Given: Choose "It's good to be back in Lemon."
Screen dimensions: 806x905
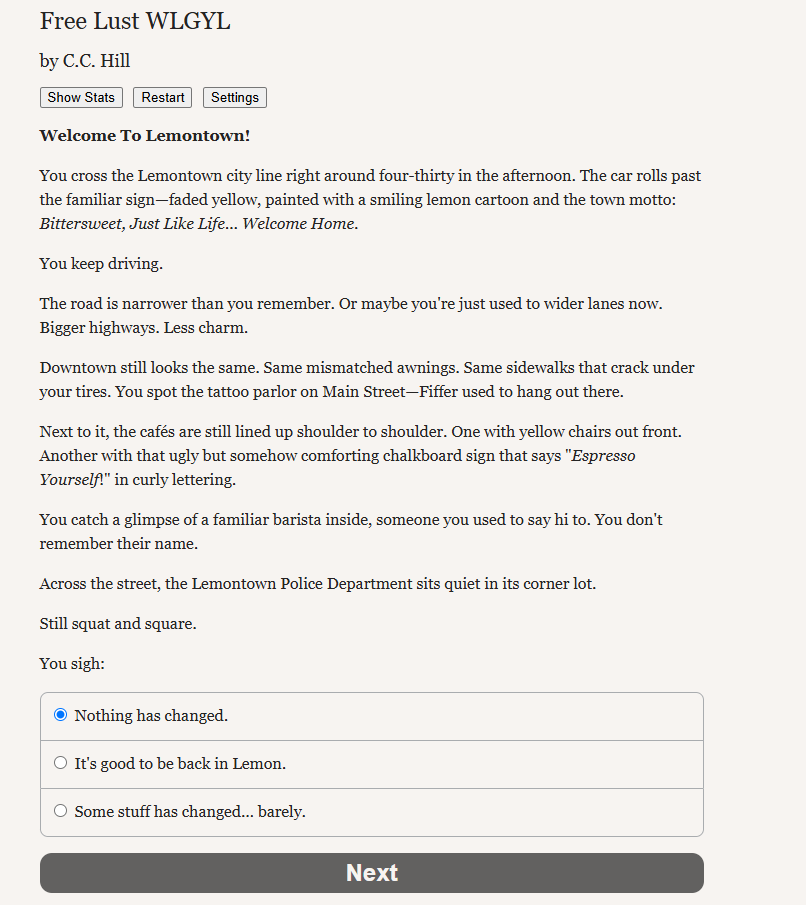Looking at the screenshot, I should click(372, 764).
